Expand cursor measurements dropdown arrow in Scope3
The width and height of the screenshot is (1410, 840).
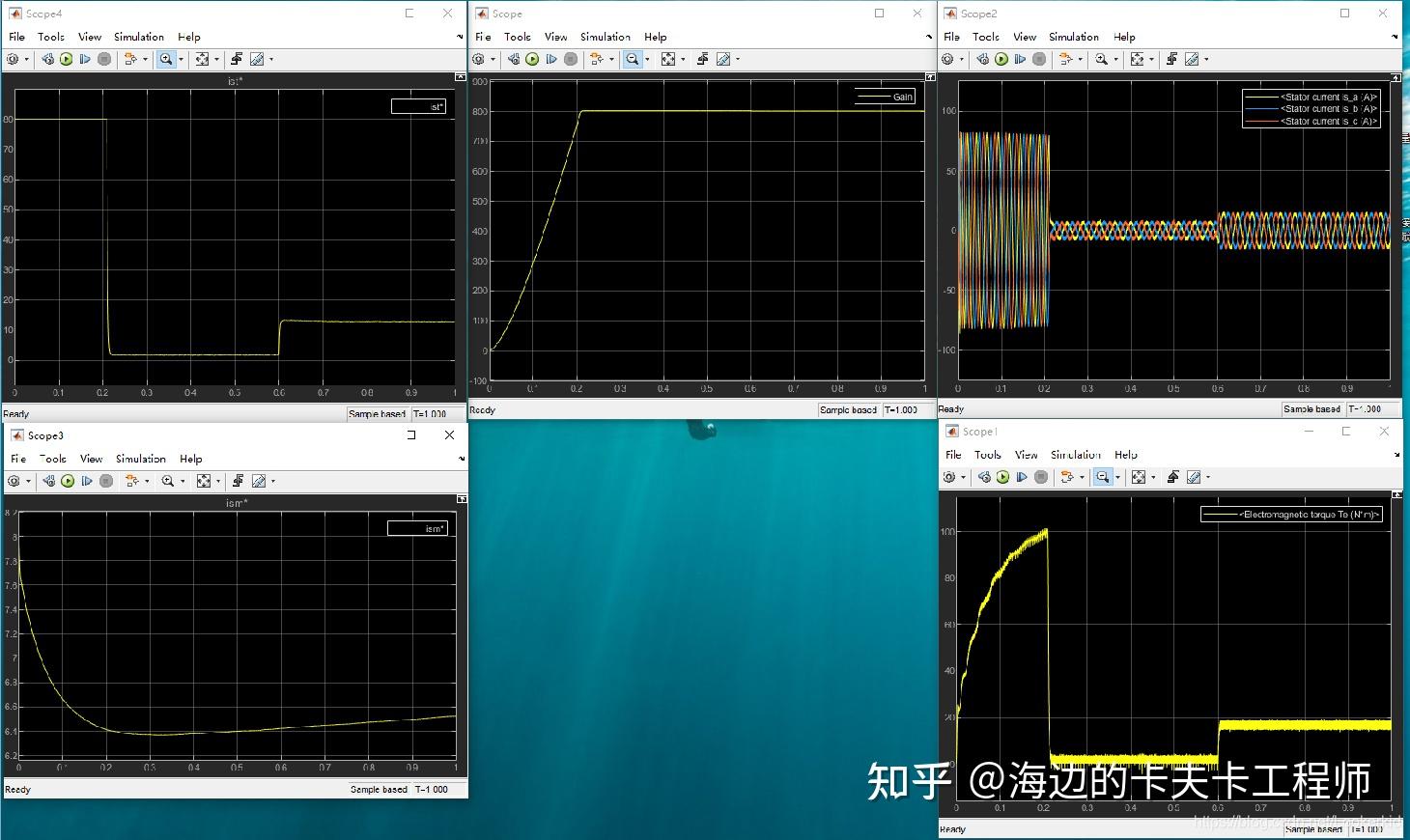pyautogui.click(x=273, y=481)
